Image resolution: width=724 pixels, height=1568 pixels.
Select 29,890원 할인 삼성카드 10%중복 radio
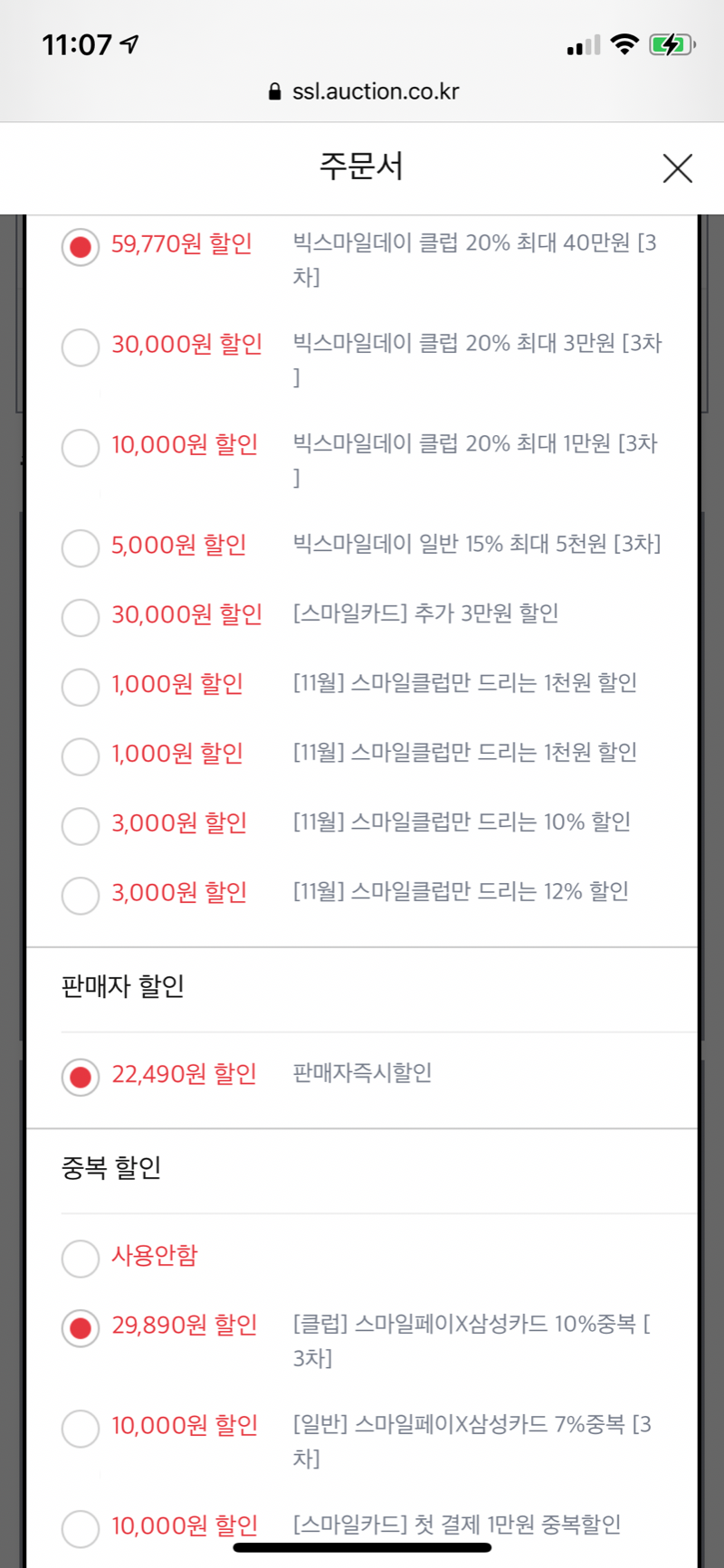(x=81, y=1329)
